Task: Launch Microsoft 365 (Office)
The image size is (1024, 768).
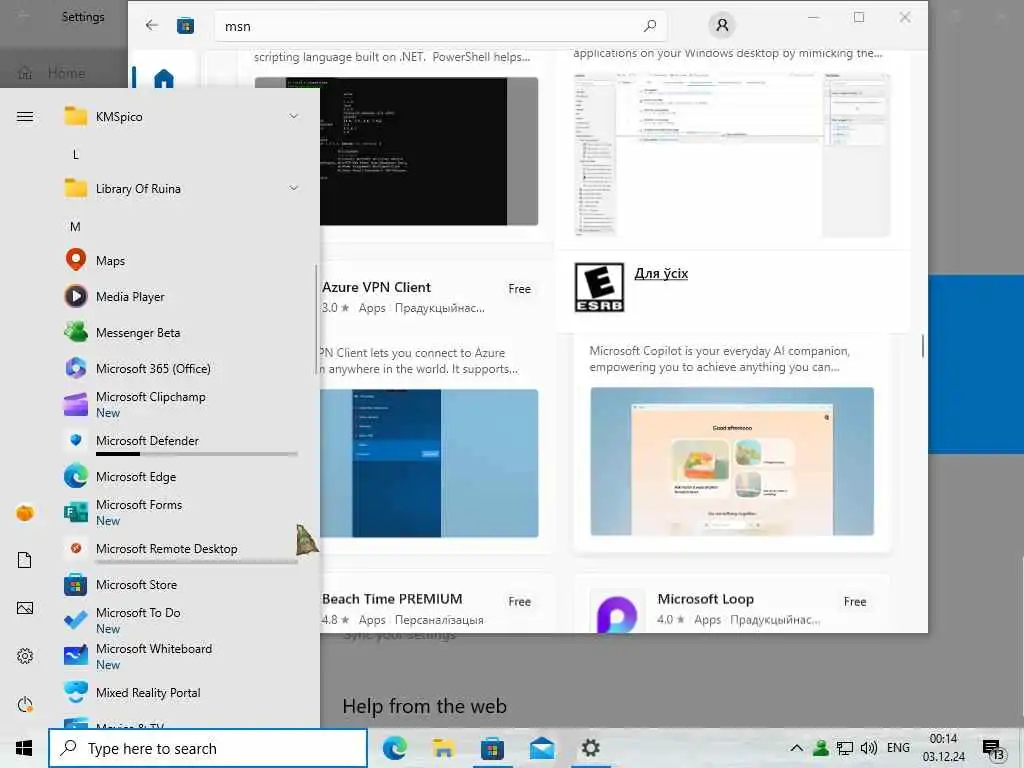Action: coord(181,368)
